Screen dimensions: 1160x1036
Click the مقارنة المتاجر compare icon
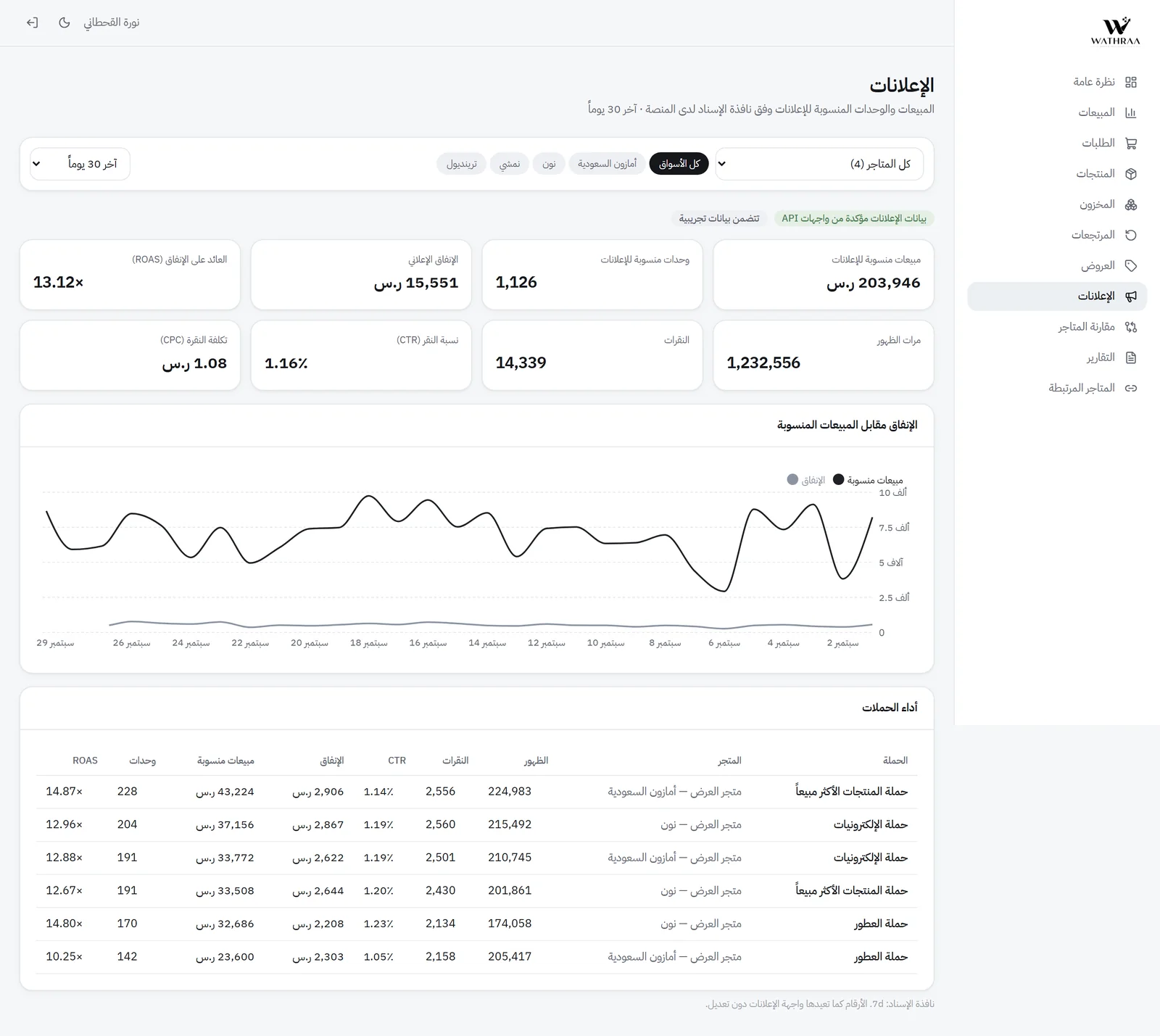tap(1131, 327)
